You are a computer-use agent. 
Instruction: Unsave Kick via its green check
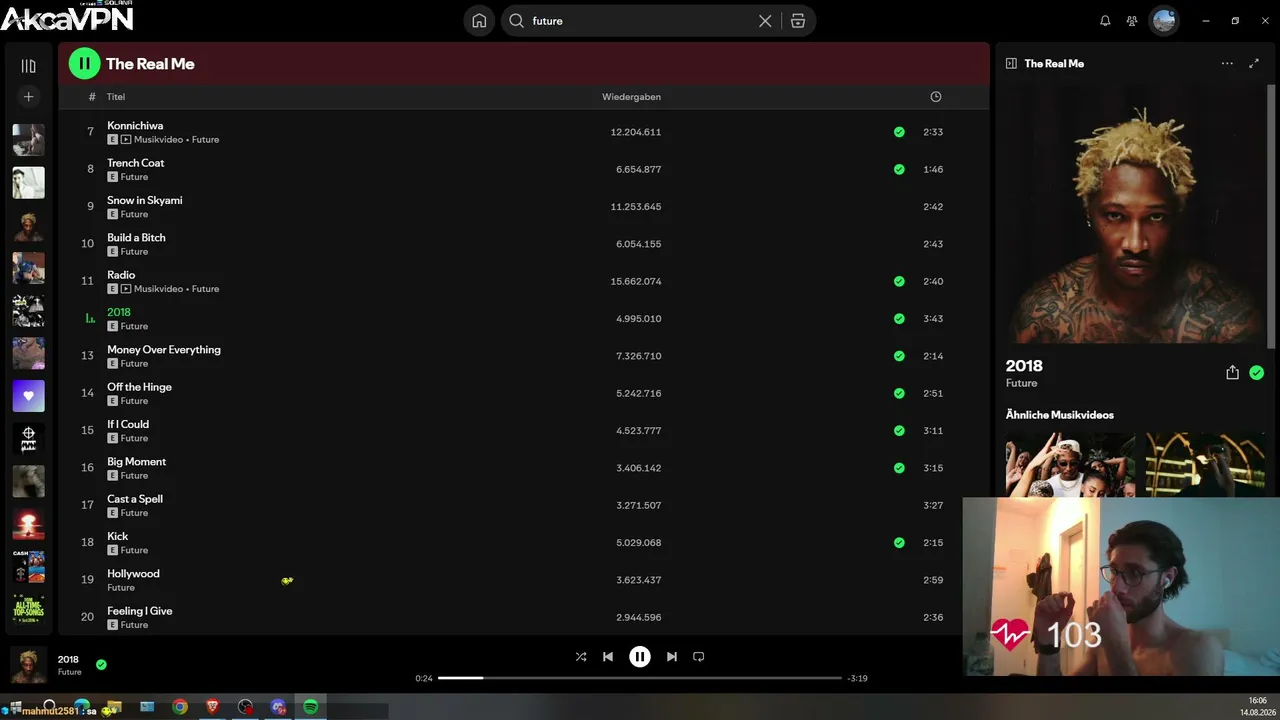899,543
